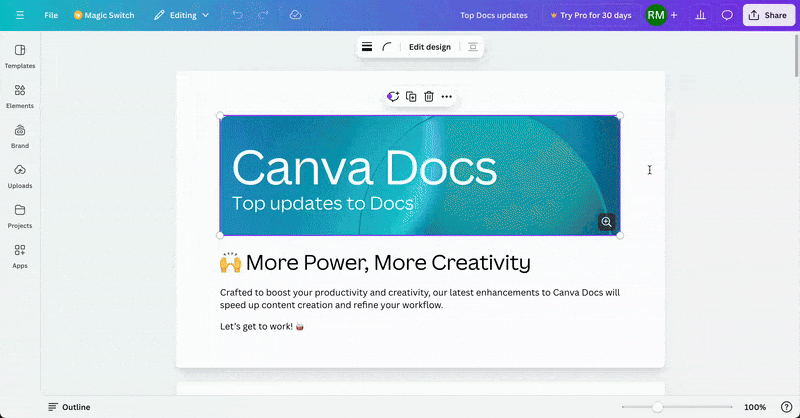The width and height of the screenshot is (800, 418).
Task: Share the document
Action: [768, 15]
